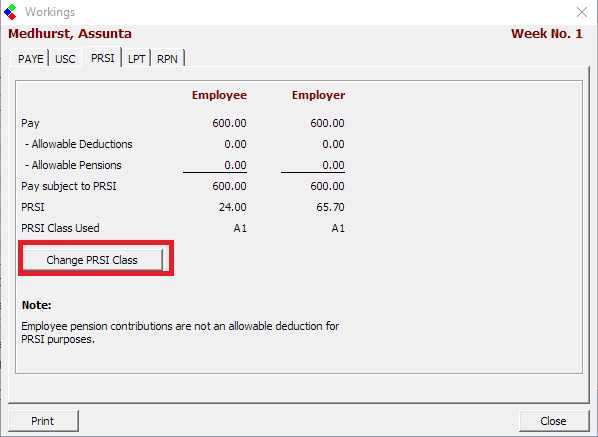Viewport: 598px width, 437px height.
Task: Click employee PRSI Class Used value A1
Action: tap(240, 228)
